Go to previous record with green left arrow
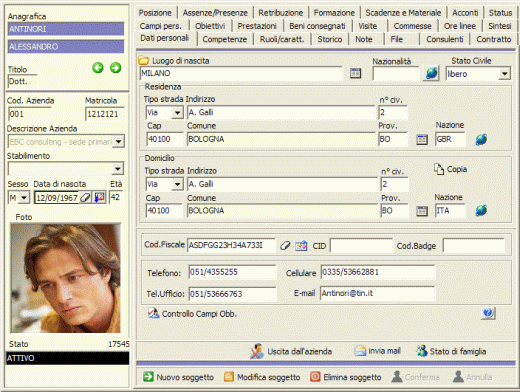This screenshot has height=392, width=520. [98, 68]
